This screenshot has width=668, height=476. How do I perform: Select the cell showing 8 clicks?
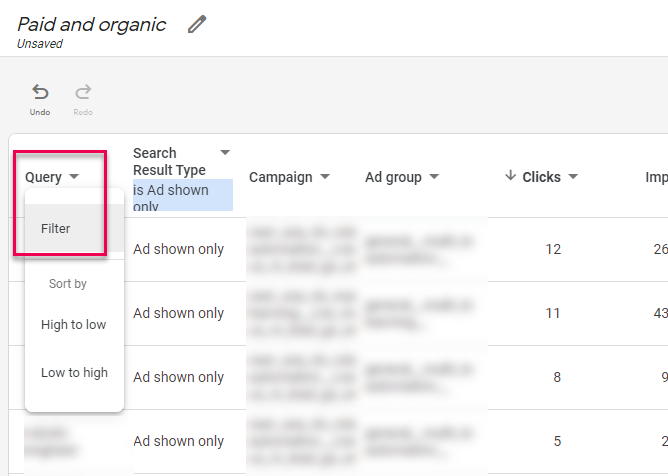click(x=557, y=377)
